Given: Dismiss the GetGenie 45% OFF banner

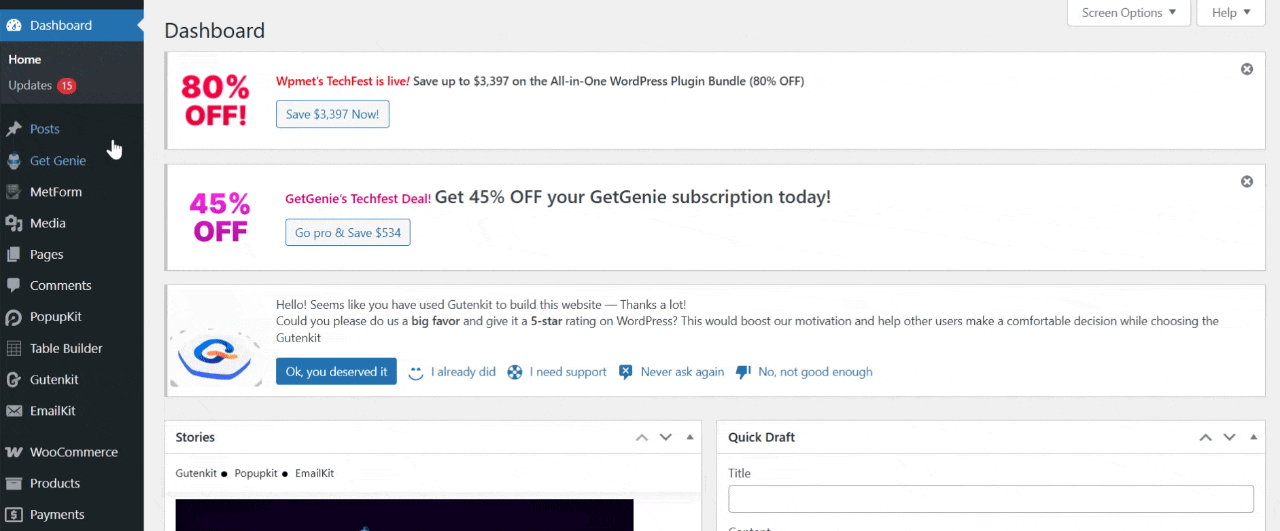Looking at the screenshot, I should (1247, 182).
